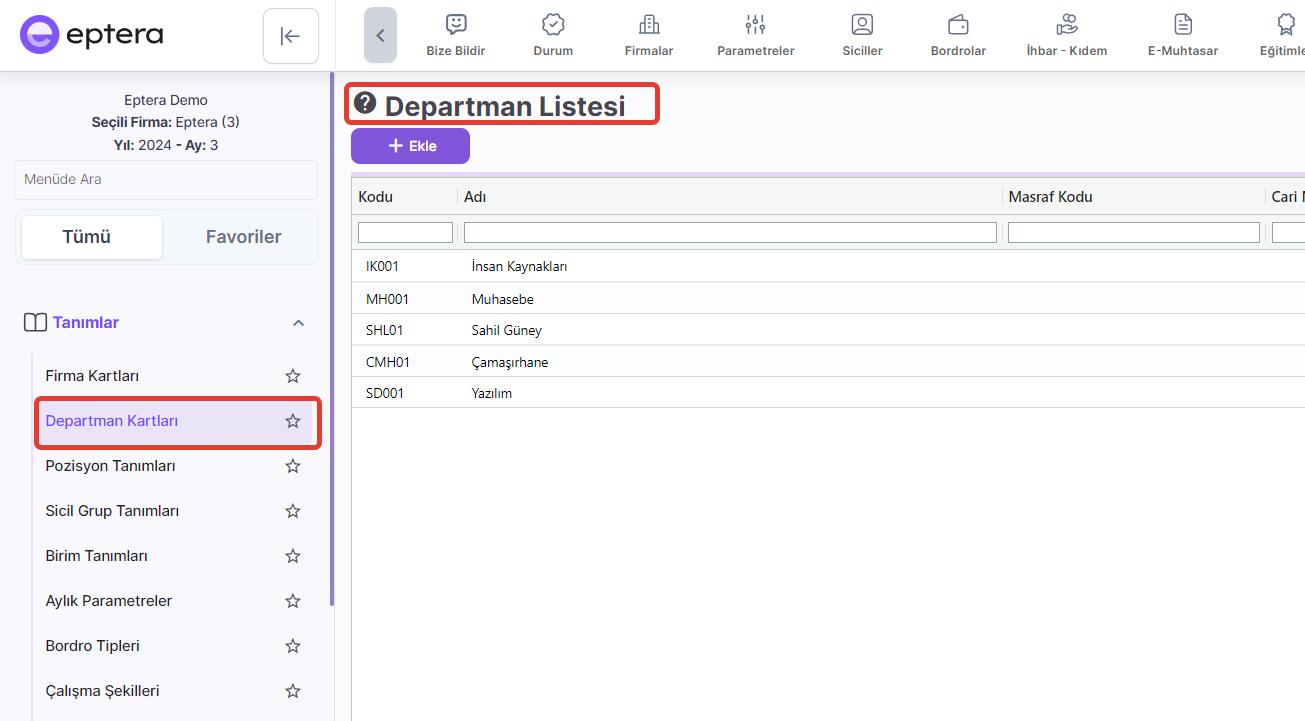Screen dimensions: 1305x721
Task: Open Parametreler sliders icon
Action: click(x=755, y=25)
